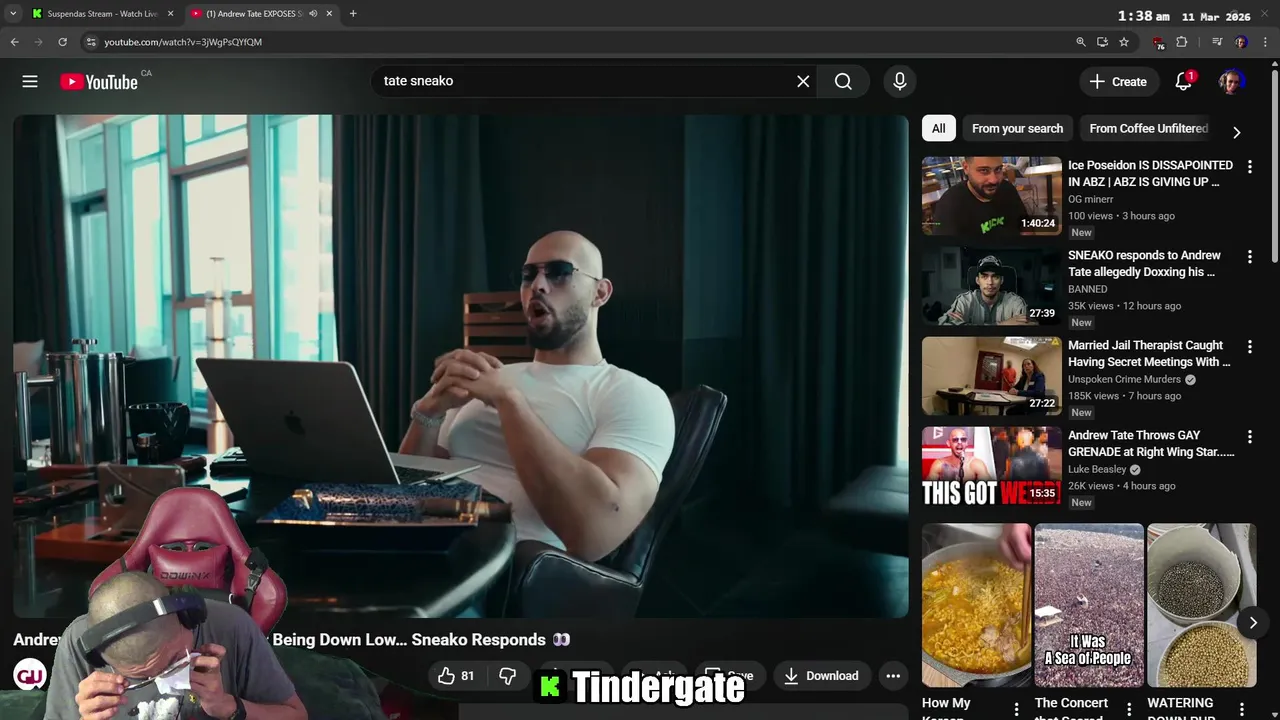Show more filter chips with right arrow
1280x720 pixels.
click(1237, 132)
